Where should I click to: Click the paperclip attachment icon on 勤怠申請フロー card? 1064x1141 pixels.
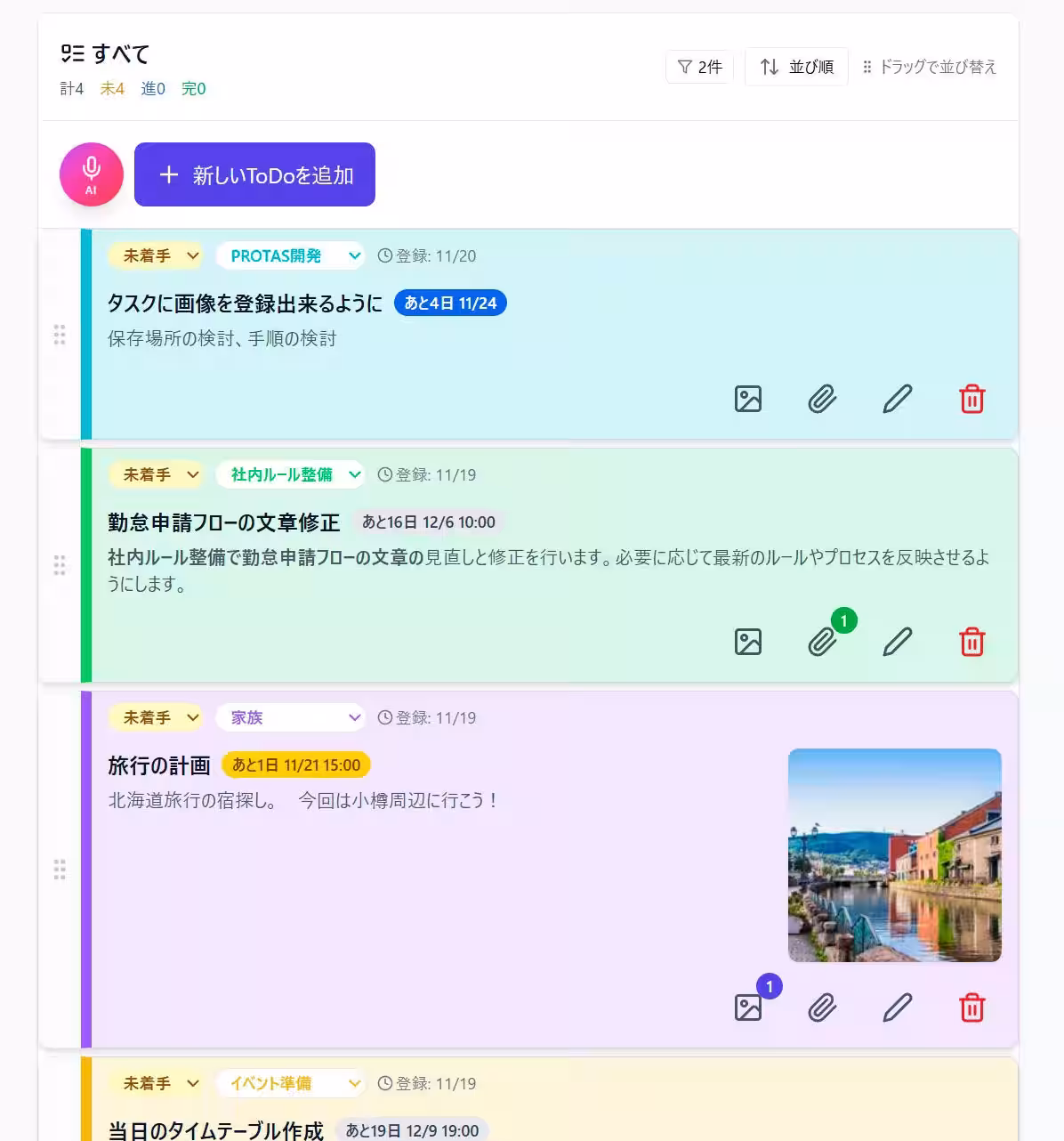pos(823,642)
